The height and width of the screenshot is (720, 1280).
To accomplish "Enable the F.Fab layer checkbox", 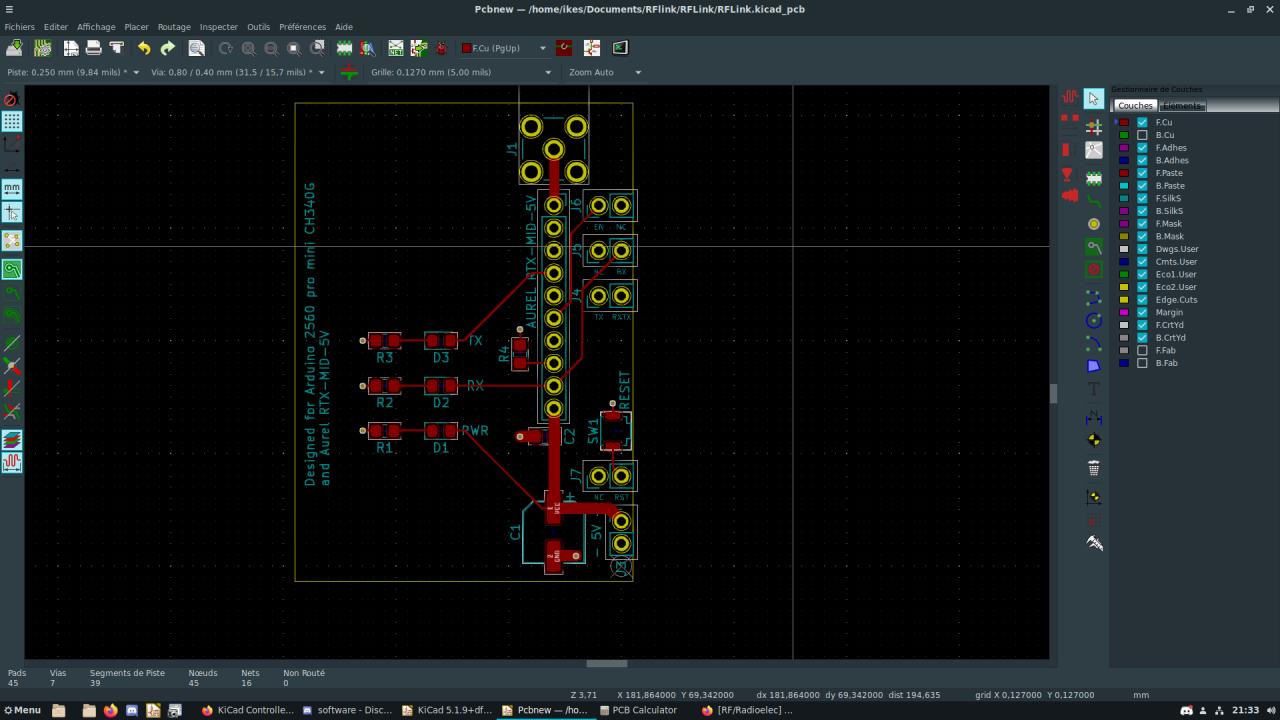I will [x=1142, y=351].
